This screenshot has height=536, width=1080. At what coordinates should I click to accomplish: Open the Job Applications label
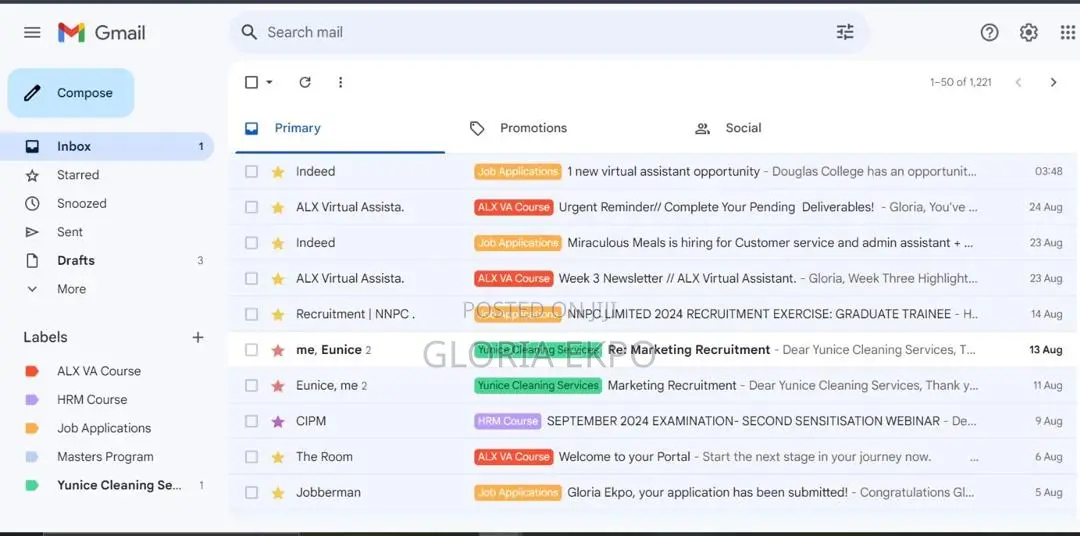click(103, 428)
